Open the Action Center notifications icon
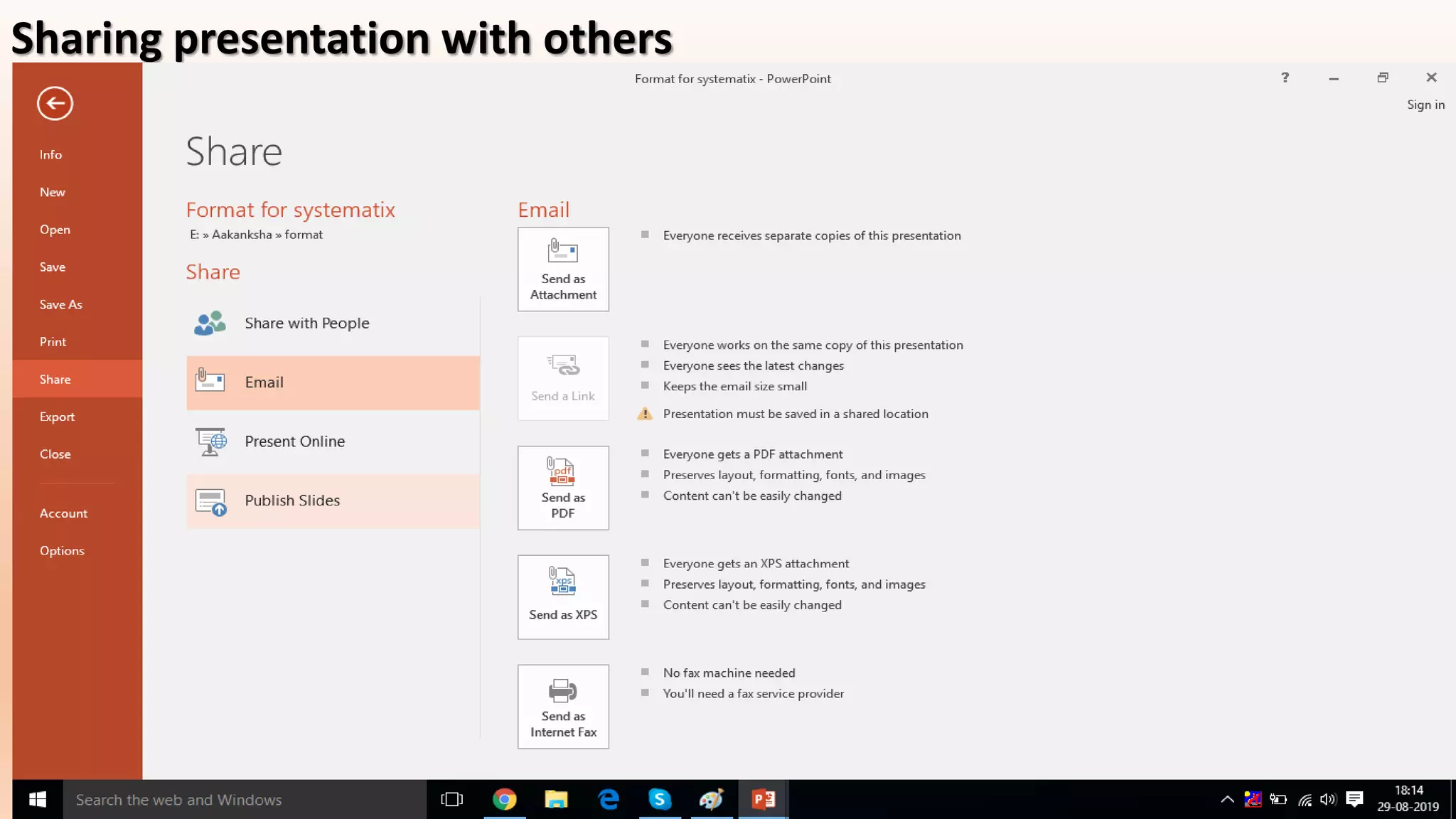 tap(1354, 800)
